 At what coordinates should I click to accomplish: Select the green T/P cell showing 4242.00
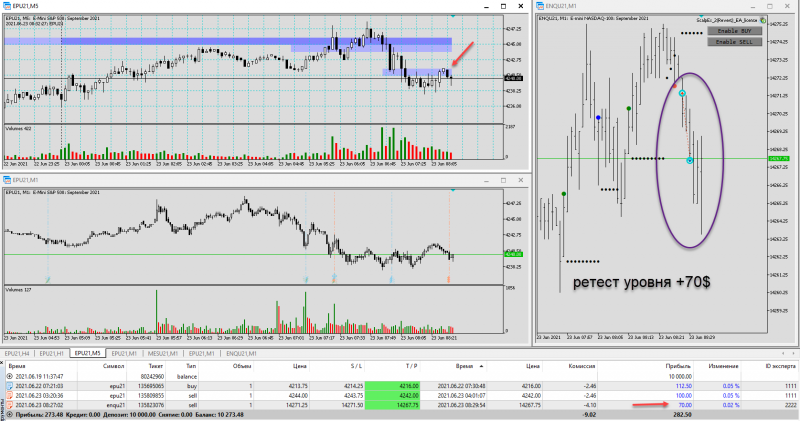(392, 395)
